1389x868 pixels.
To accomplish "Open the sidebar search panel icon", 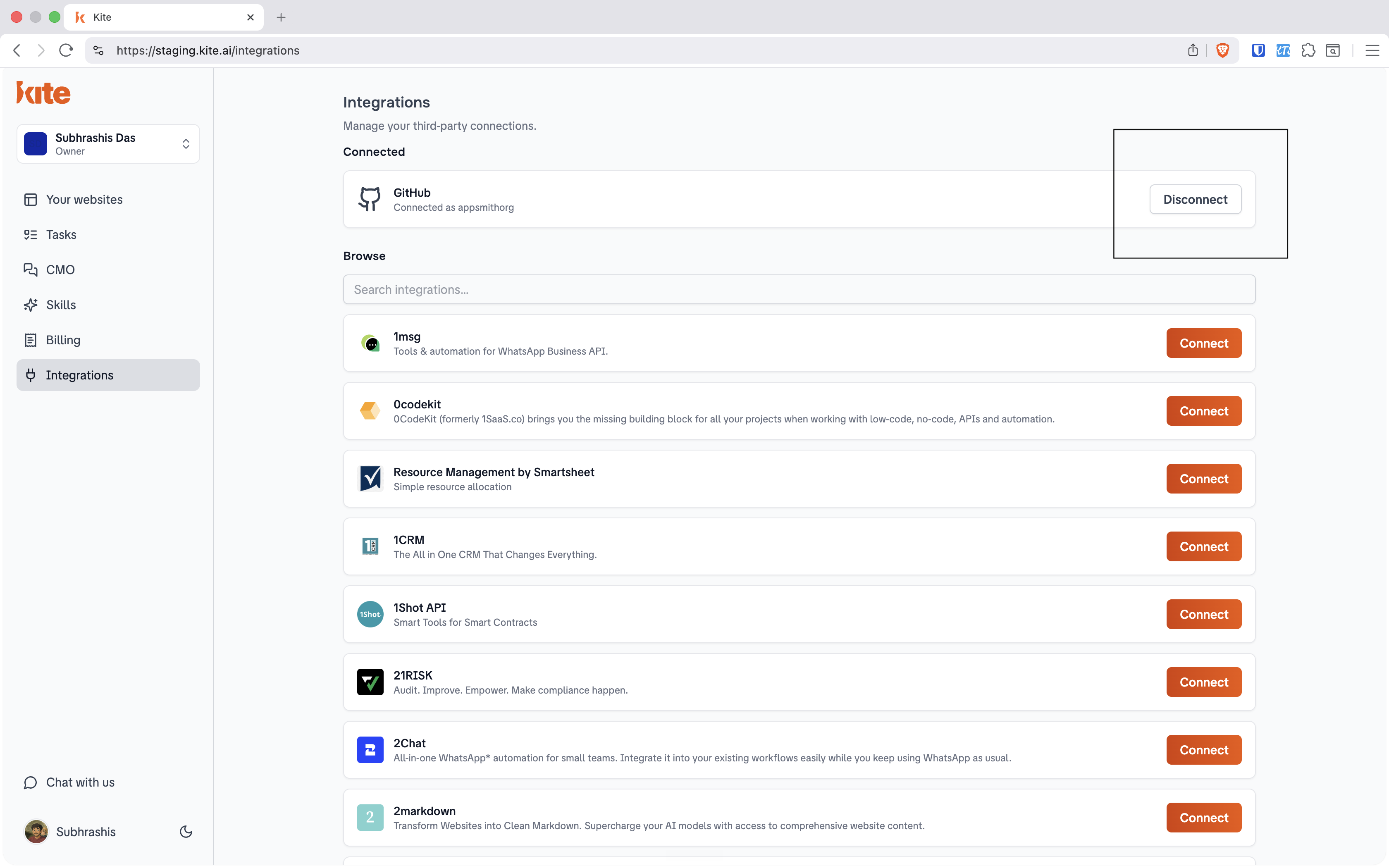I will (1333, 50).
